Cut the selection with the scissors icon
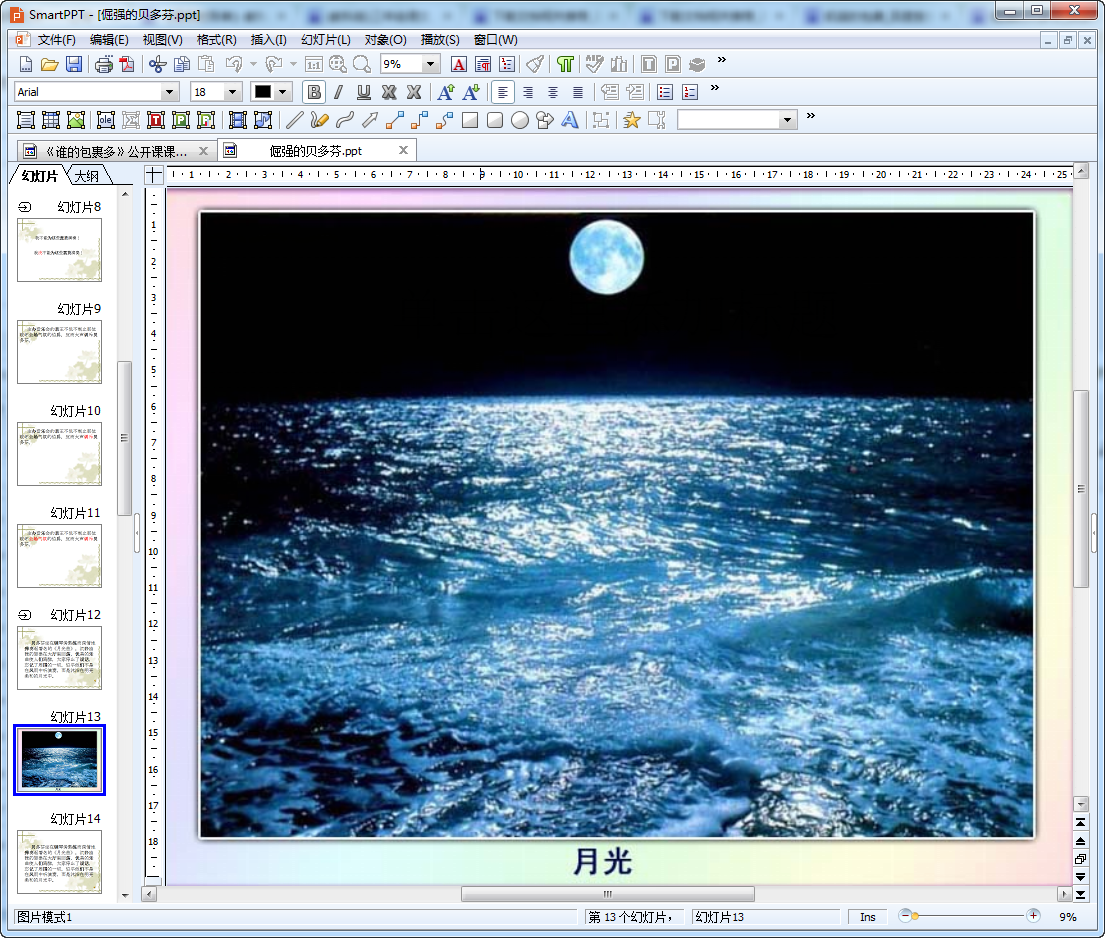This screenshot has width=1105, height=938. pyautogui.click(x=157, y=64)
